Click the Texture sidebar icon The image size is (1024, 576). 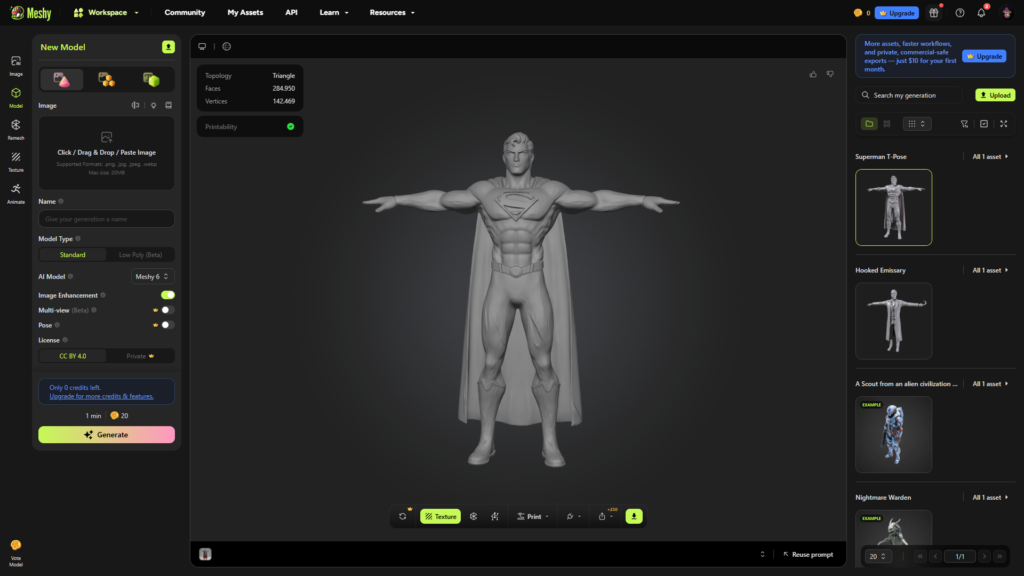[x=16, y=160]
